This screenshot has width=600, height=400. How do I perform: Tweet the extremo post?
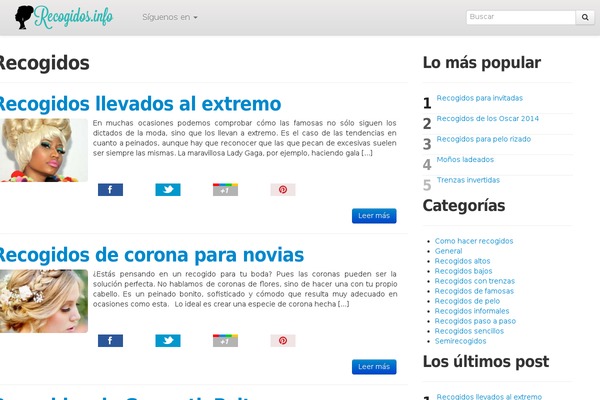(168, 189)
